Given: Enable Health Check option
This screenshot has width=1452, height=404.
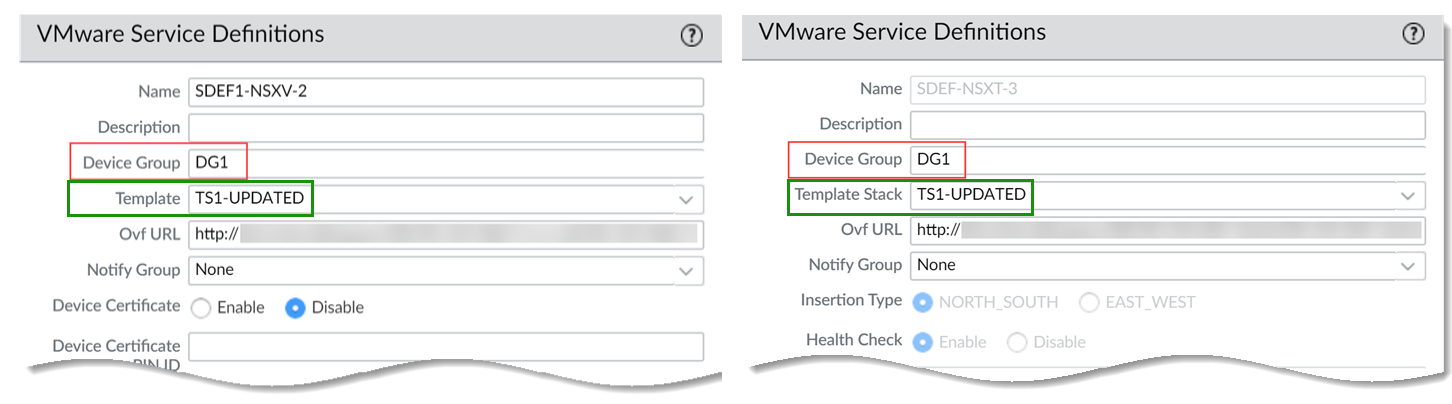Looking at the screenshot, I should click(x=923, y=342).
